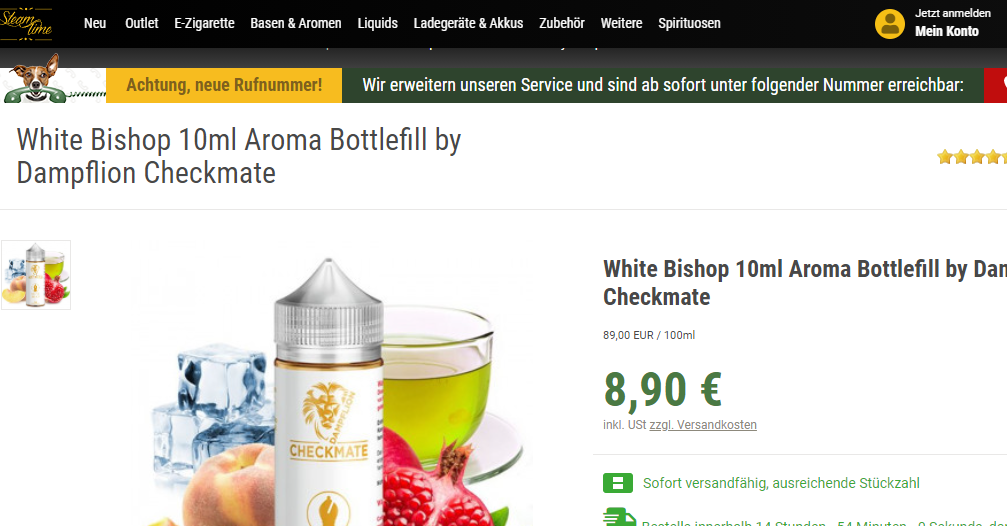The height and width of the screenshot is (526, 1007).
Task: Go to the Spirituosen category
Action: tap(689, 23)
